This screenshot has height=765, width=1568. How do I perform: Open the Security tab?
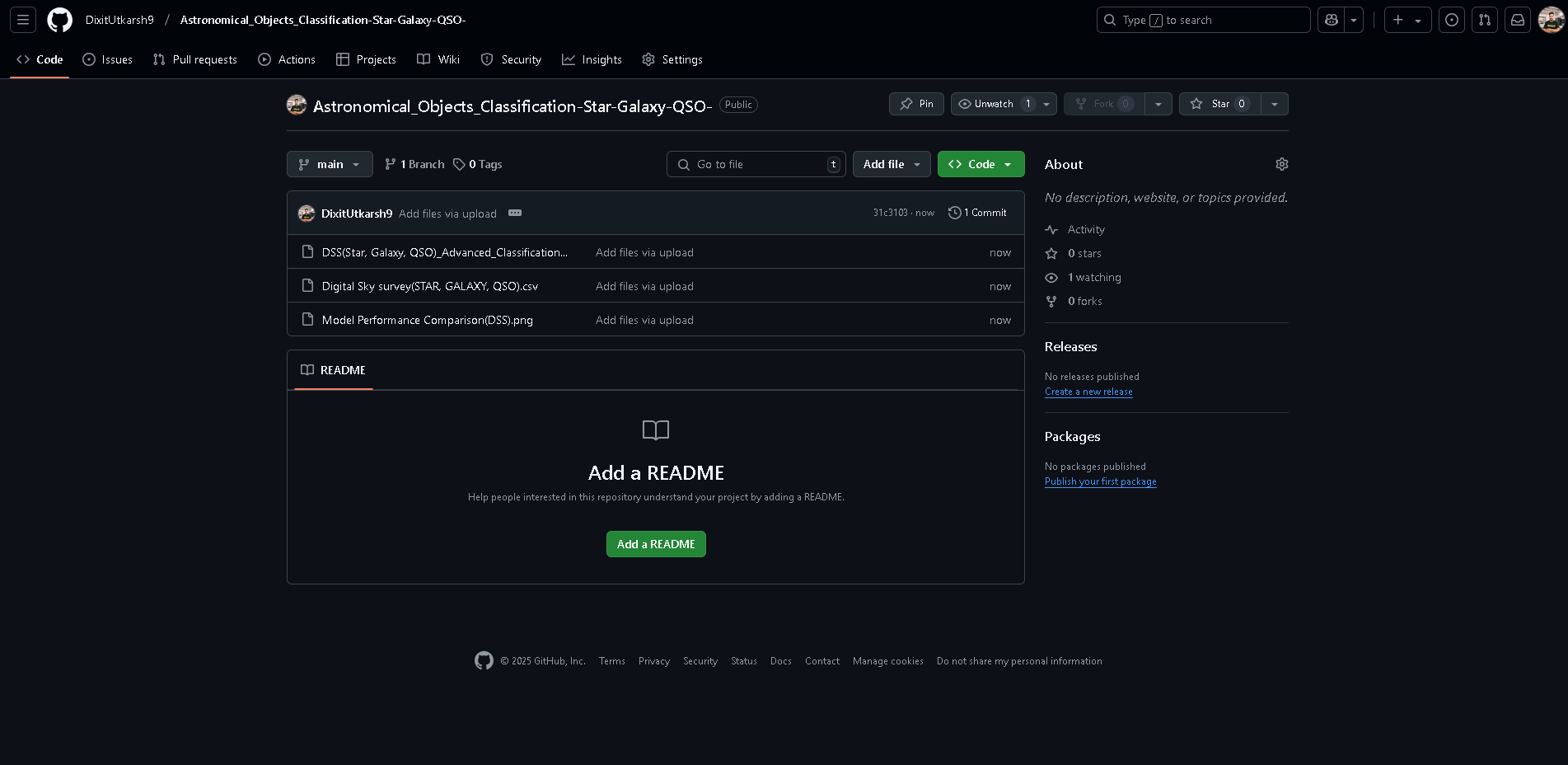coord(511,59)
